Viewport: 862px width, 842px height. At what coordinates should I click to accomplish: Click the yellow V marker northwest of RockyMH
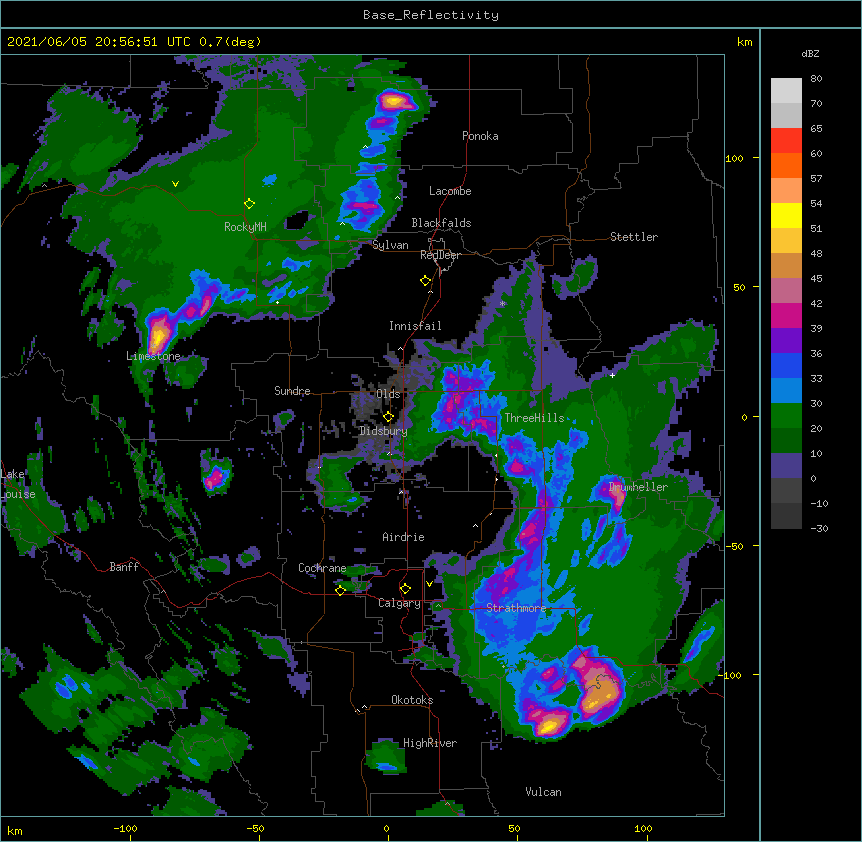(175, 184)
